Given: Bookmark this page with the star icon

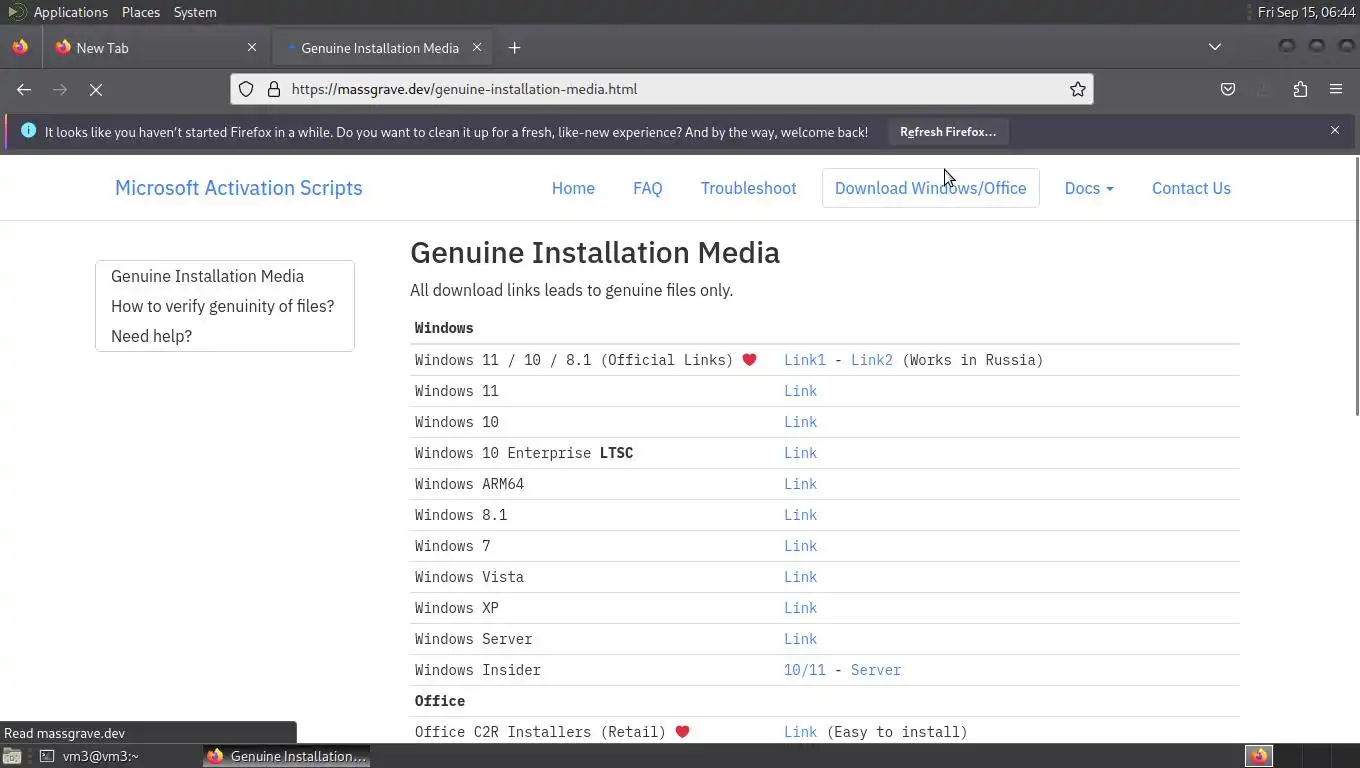Looking at the screenshot, I should tap(1078, 89).
